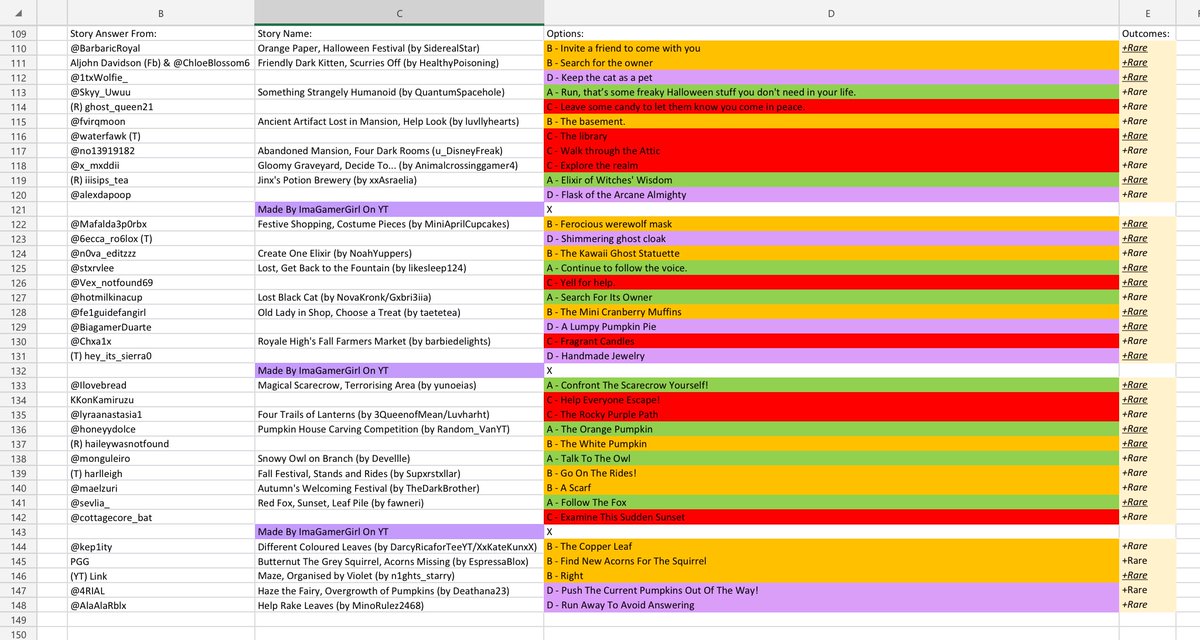Click 'A - Elixir of Witches' Wisdom' cell

click(831, 180)
